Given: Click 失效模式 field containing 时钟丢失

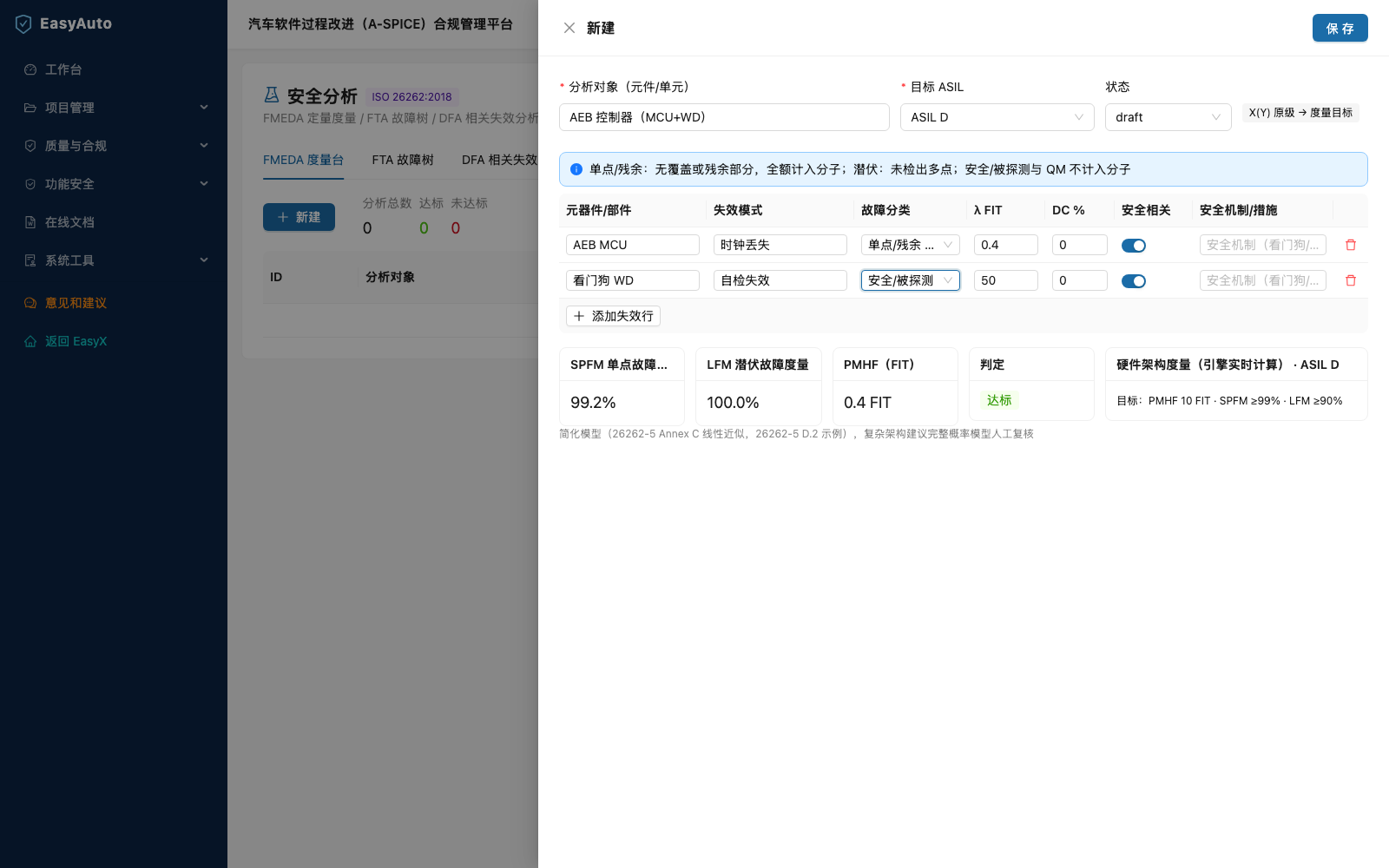Looking at the screenshot, I should pyautogui.click(x=780, y=245).
